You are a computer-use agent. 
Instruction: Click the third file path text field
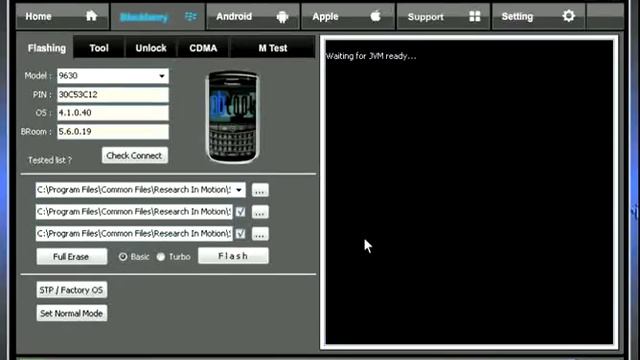click(134, 234)
